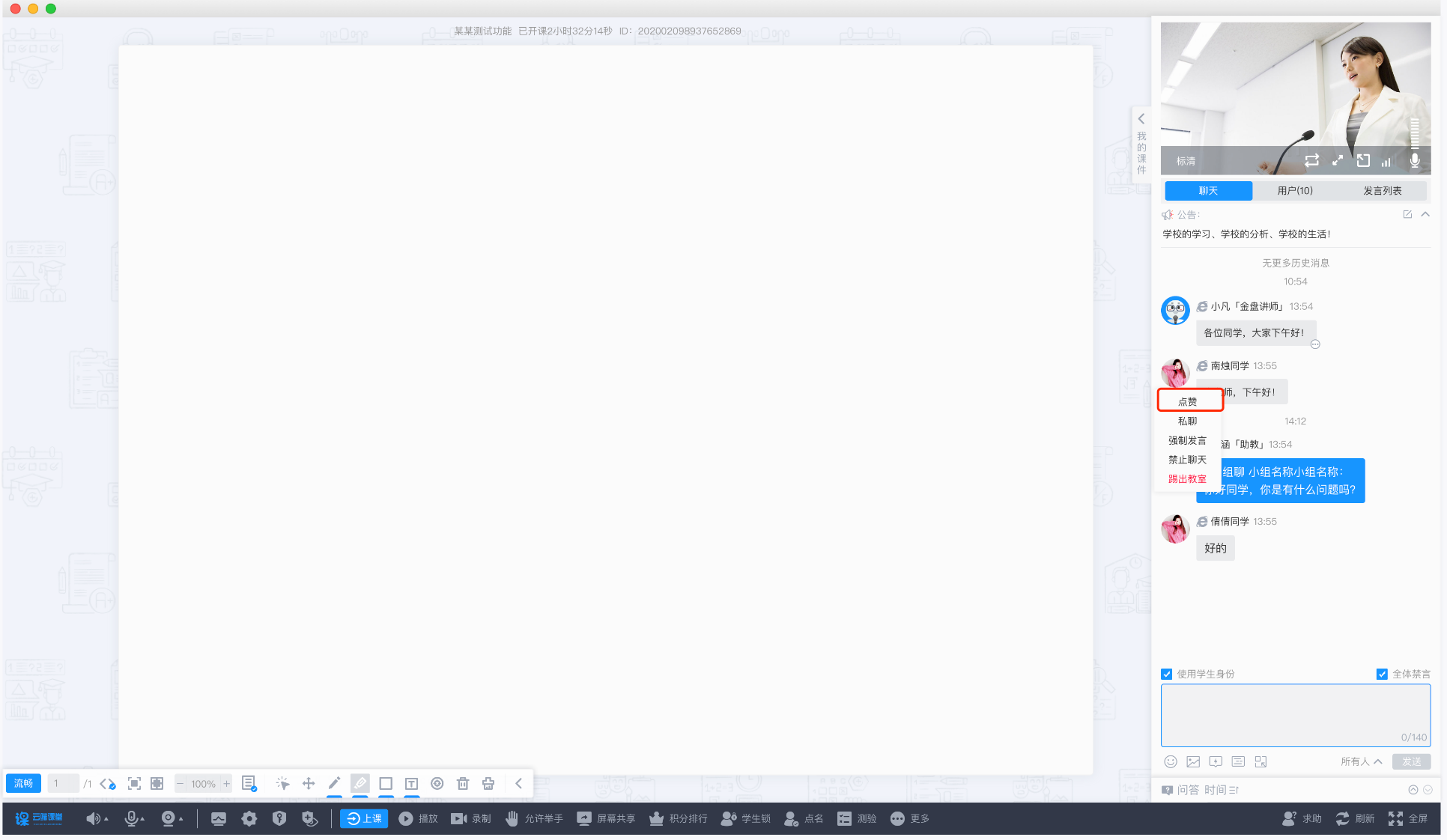The height and width of the screenshot is (840, 1447).
Task: Collapse the whiteboard toolbar arrow
Action: click(x=518, y=783)
